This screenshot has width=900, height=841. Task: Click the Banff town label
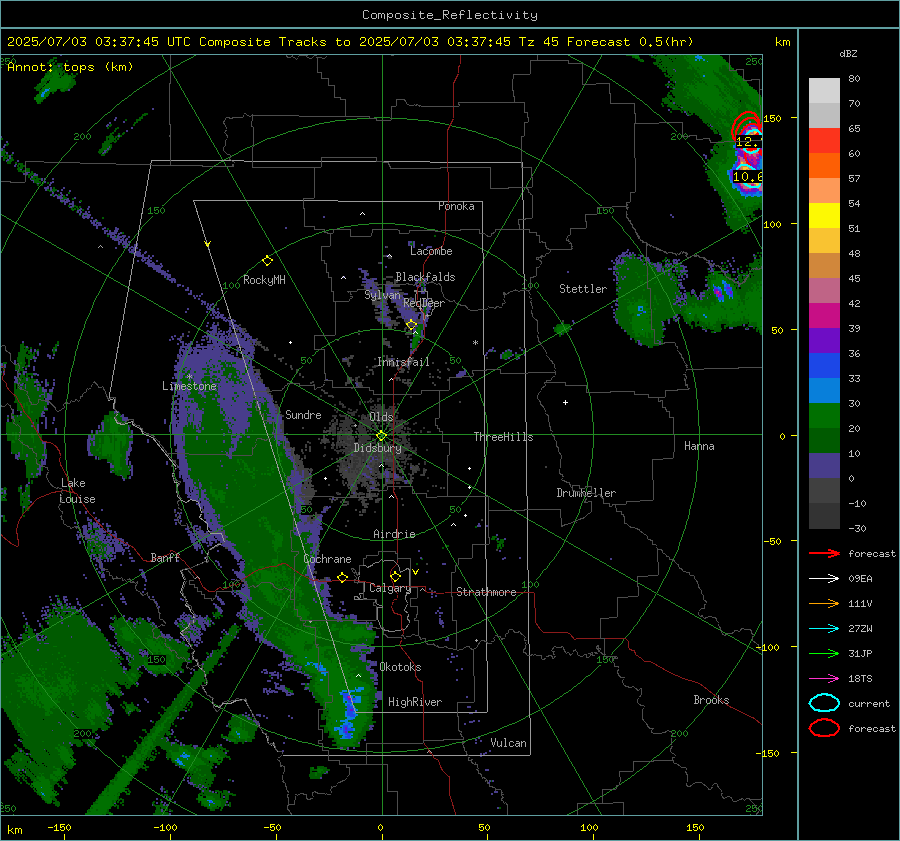[x=165, y=558]
